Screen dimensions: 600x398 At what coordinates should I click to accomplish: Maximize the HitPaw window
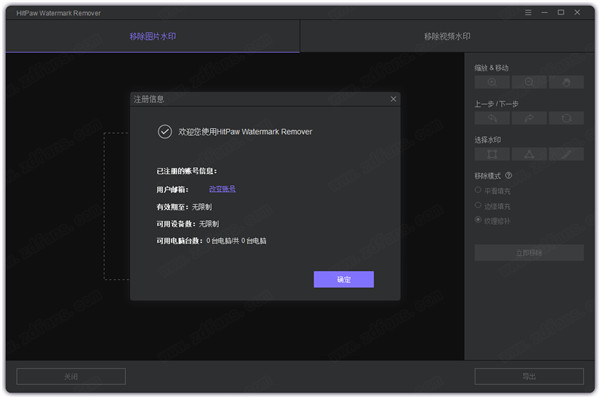pos(561,13)
